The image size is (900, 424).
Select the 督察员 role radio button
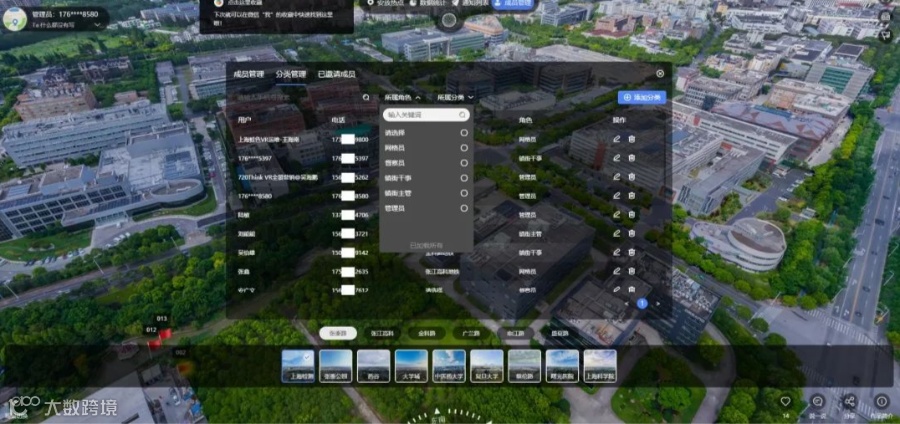[464, 163]
